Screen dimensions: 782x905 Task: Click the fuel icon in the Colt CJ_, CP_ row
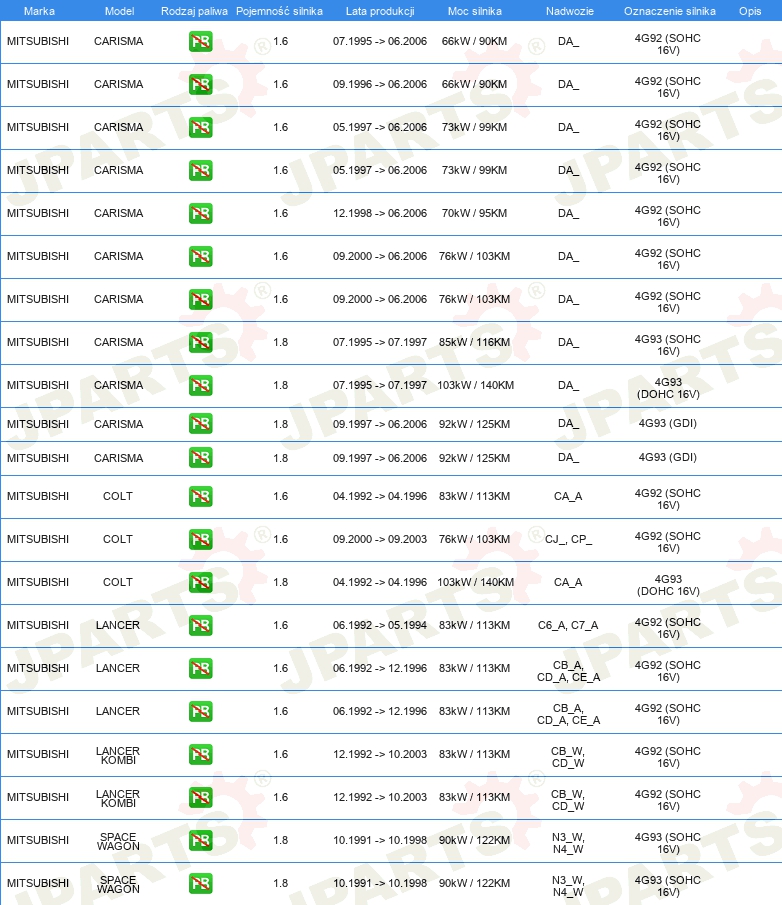(x=200, y=539)
